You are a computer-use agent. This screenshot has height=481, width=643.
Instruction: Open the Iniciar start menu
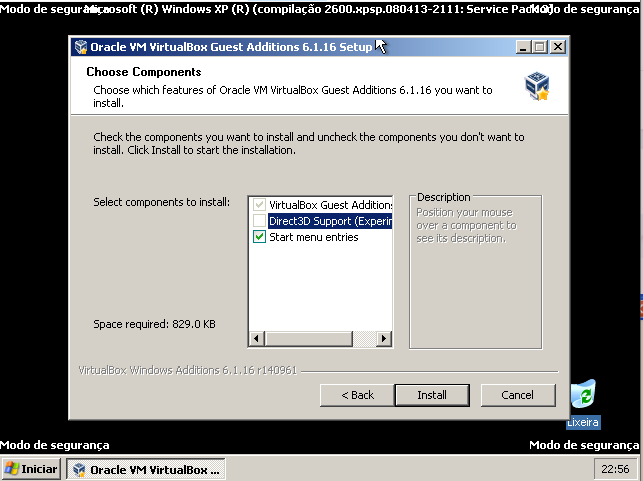point(32,469)
